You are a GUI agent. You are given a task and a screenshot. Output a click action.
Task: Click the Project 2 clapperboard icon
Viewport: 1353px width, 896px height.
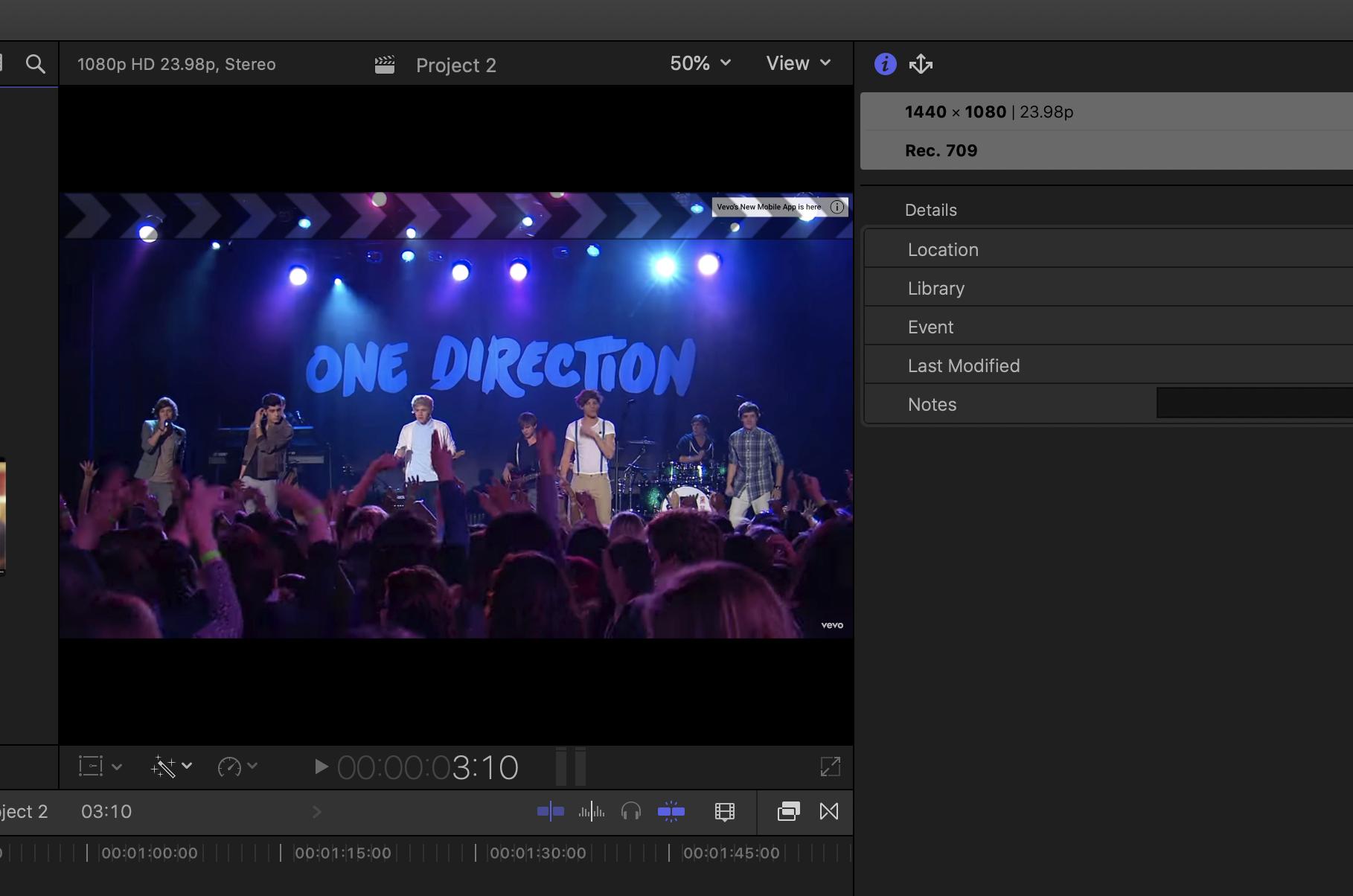[385, 65]
